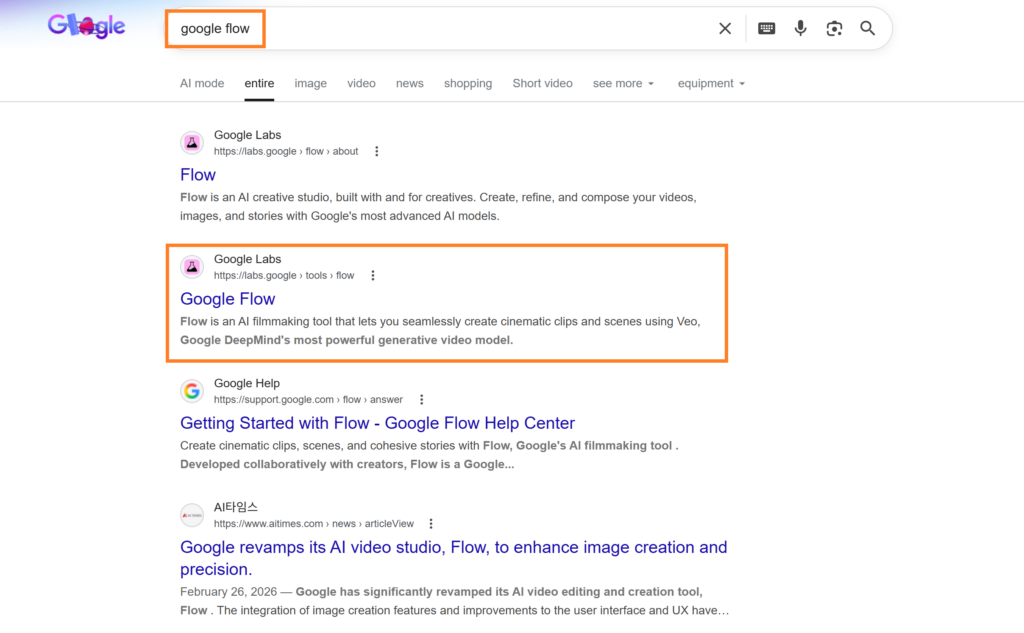1024x633 pixels.
Task: Search by image with the camera lens icon
Action: pos(834,29)
